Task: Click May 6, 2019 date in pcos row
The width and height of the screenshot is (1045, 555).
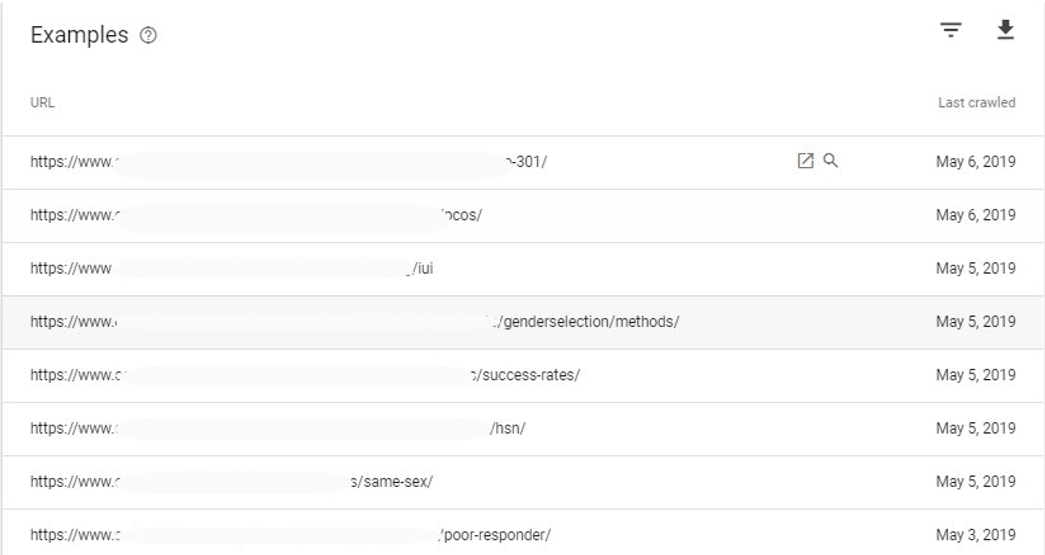Action: (976, 215)
